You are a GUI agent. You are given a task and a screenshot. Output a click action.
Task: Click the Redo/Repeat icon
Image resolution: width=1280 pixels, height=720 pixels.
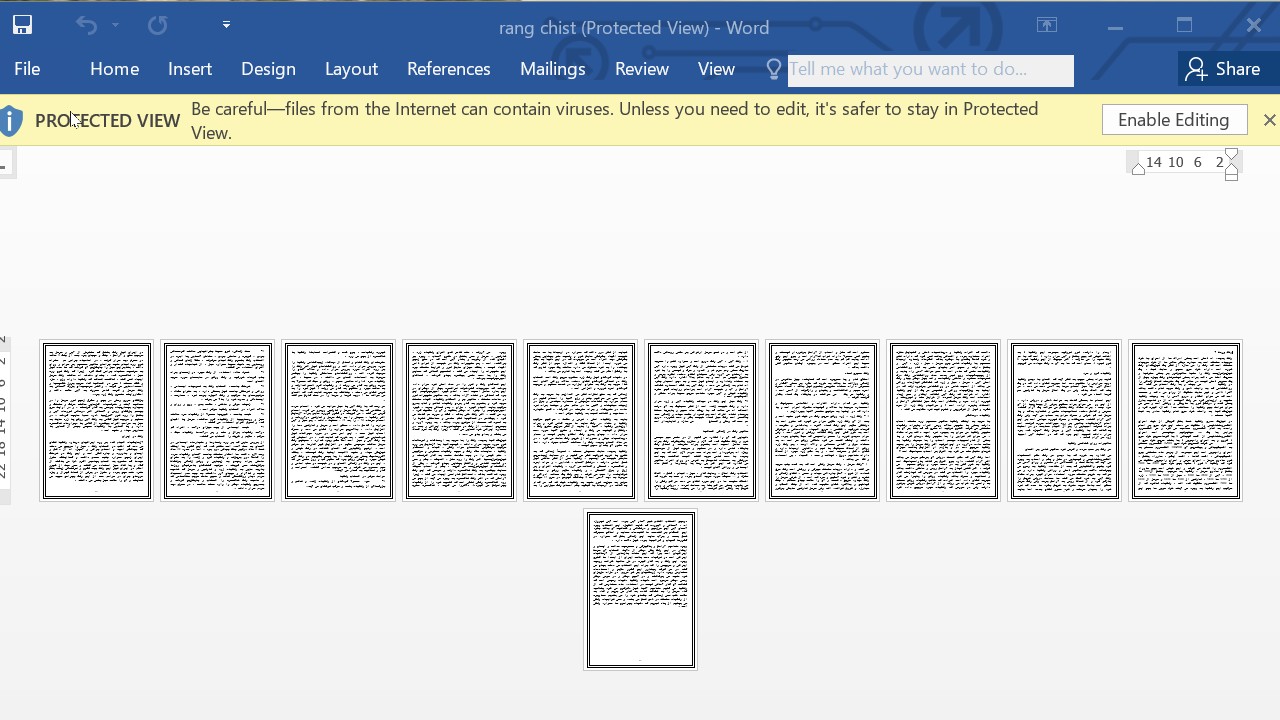pos(158,25)
